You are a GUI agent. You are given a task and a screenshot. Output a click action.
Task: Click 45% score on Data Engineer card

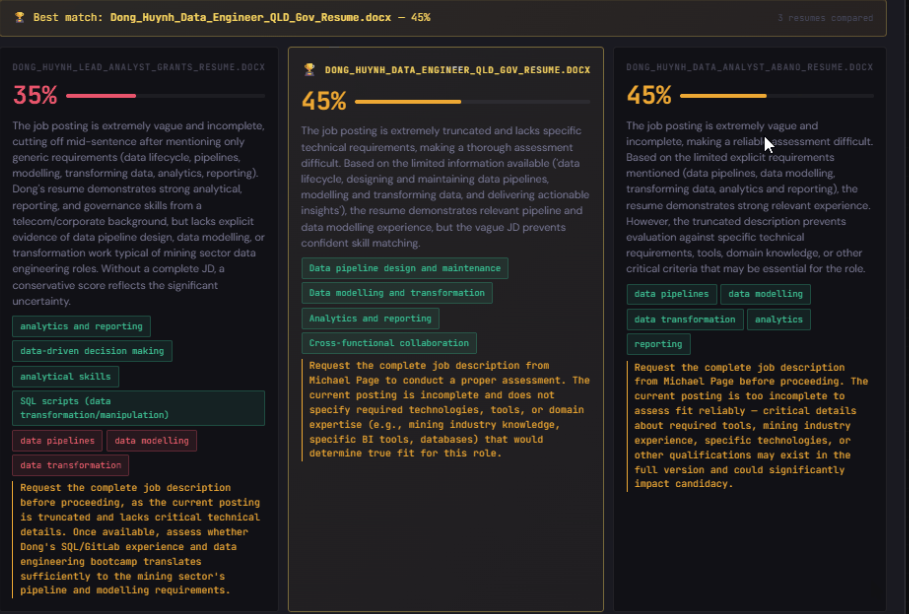323,101
